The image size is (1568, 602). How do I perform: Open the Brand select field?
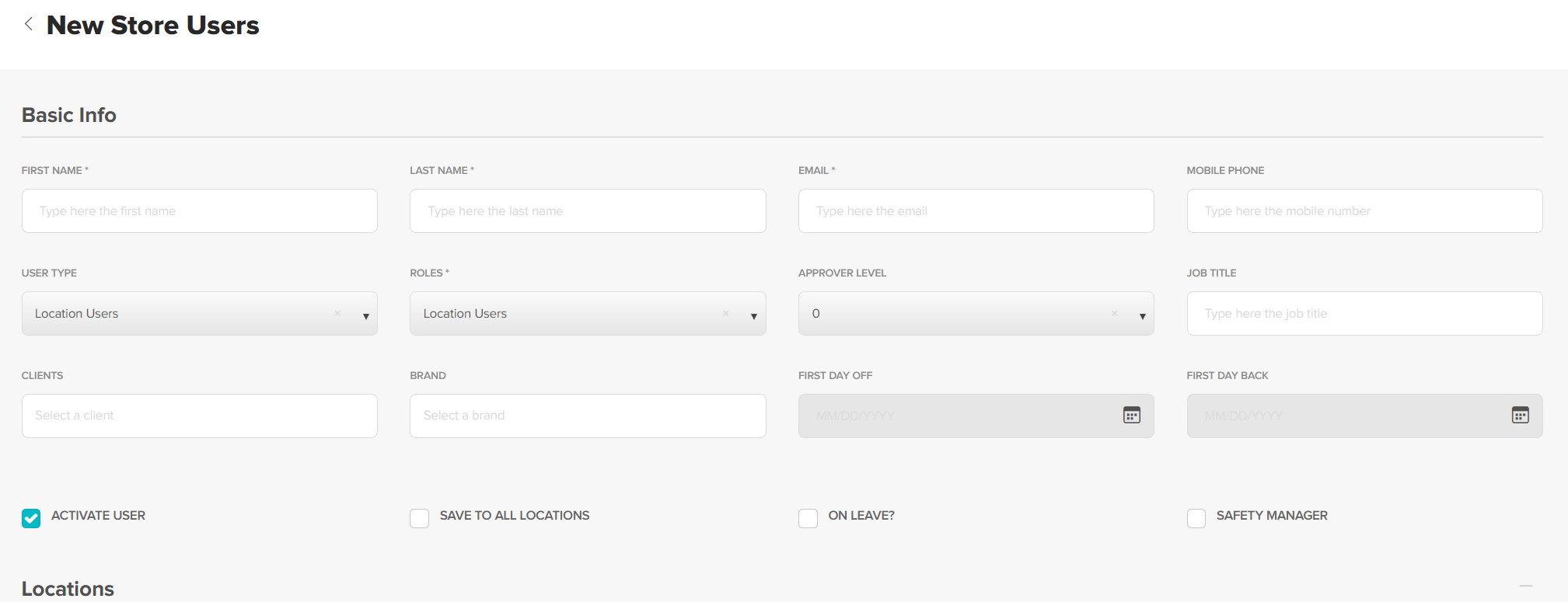[x=587, y=416]
